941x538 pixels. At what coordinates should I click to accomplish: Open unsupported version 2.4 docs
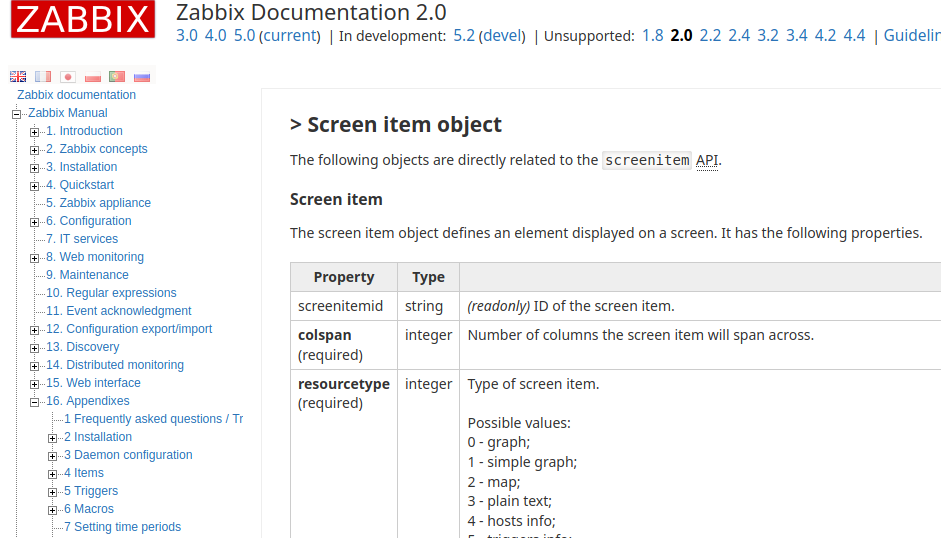pyautogui.click(x=739, y=35)
